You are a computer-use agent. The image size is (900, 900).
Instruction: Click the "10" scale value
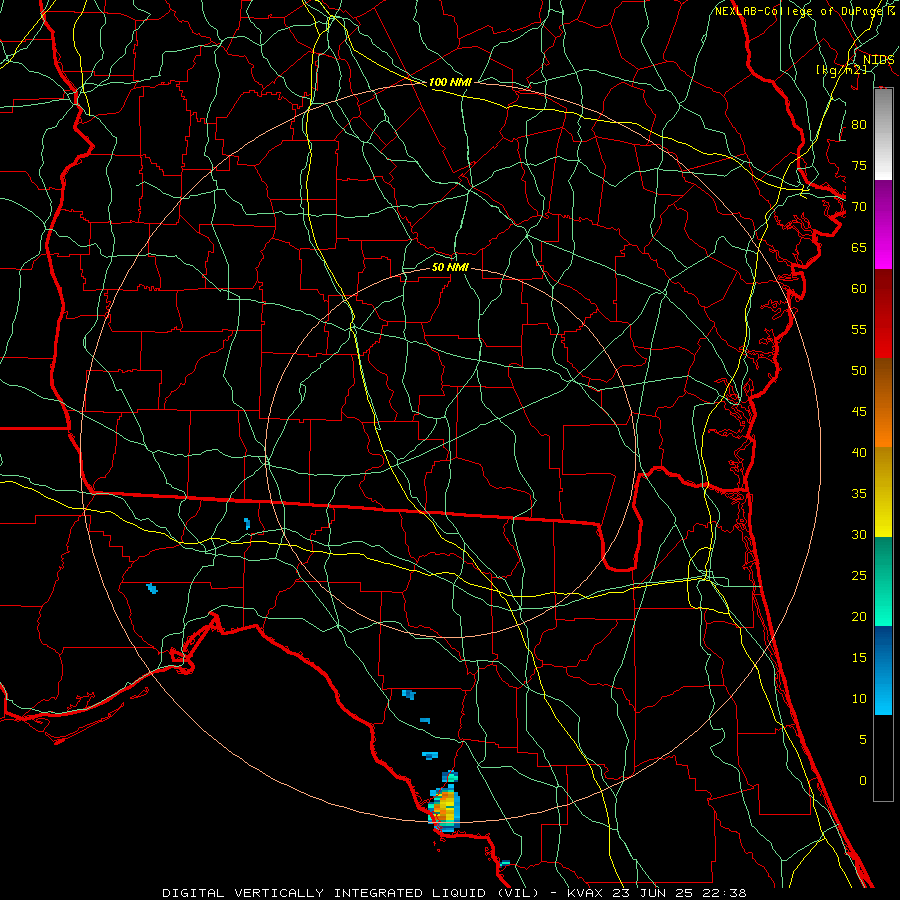coord(859,699)
